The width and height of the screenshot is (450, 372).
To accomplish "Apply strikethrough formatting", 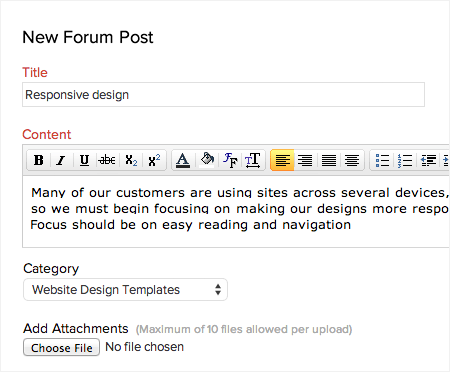I will (107, 160).
